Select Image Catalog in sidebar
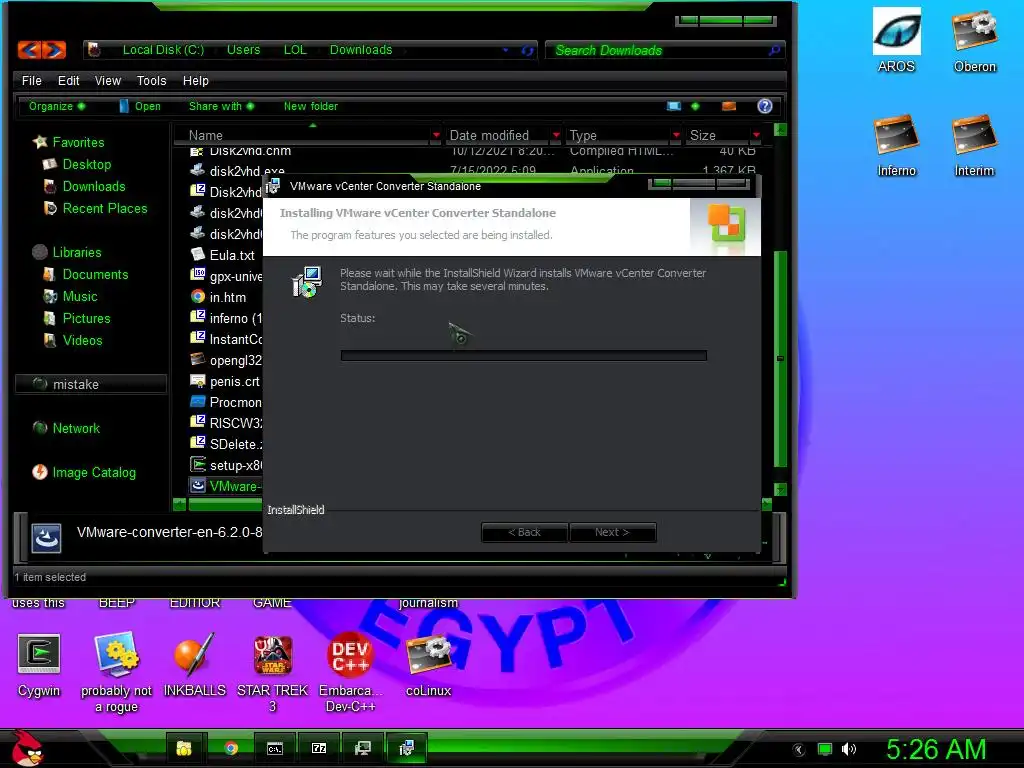This screenshot has height=768, width=1024. pyautogui.click(x=84, y=472)
